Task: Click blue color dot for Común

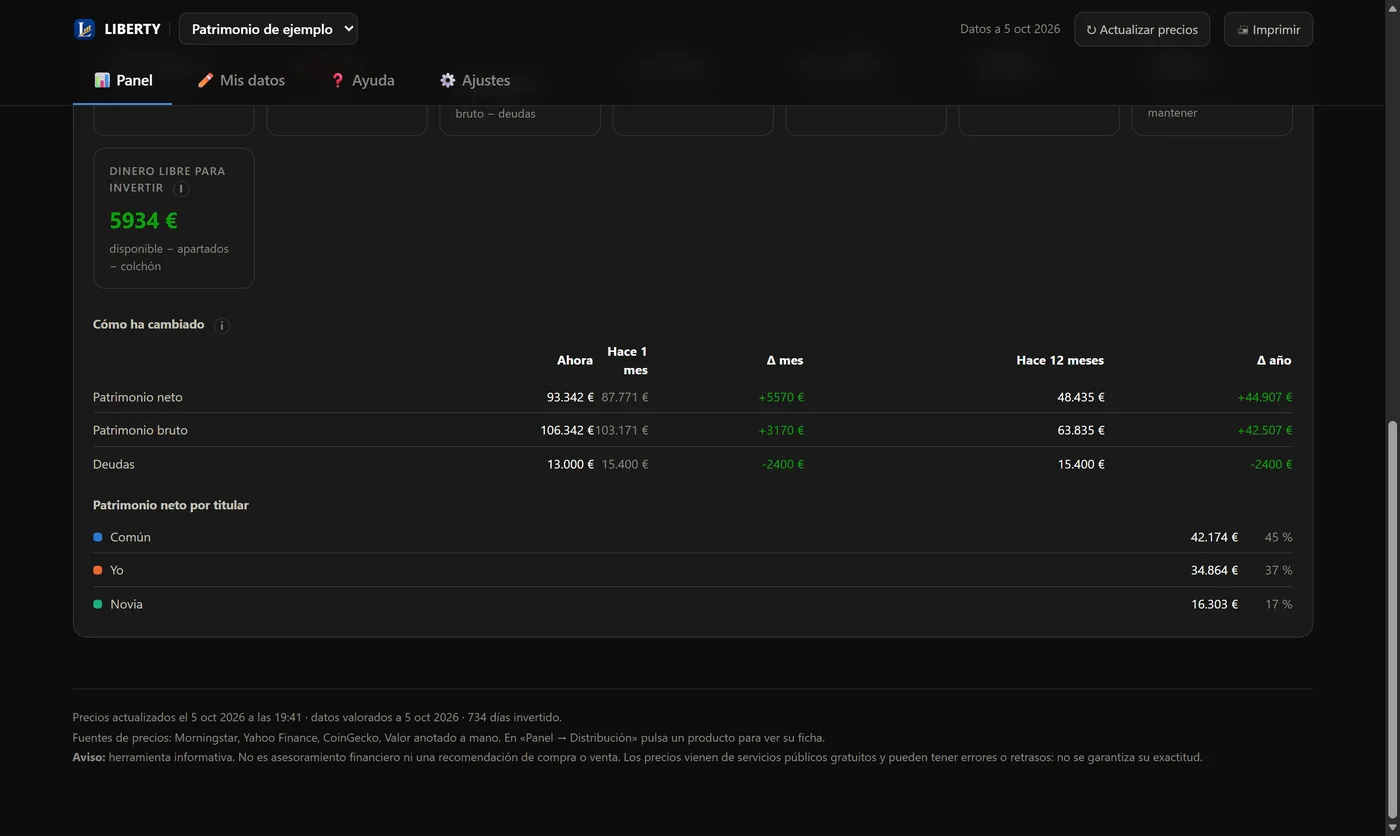Action: [x=98, y=537]
